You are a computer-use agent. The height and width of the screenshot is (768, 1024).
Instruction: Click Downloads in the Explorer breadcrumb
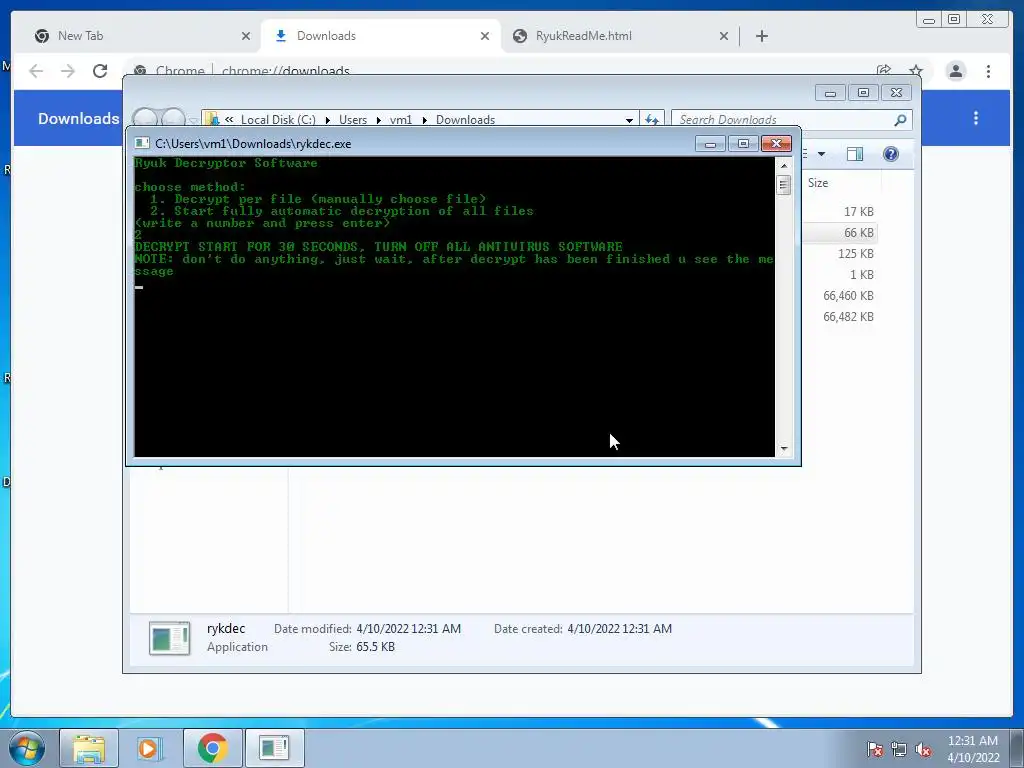[x=466, y=120]
